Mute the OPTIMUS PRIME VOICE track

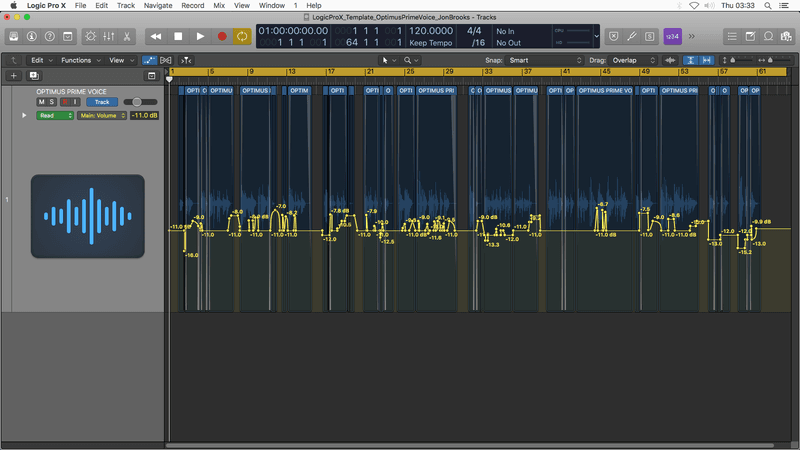pyautogui.click(x=41, y=102)
